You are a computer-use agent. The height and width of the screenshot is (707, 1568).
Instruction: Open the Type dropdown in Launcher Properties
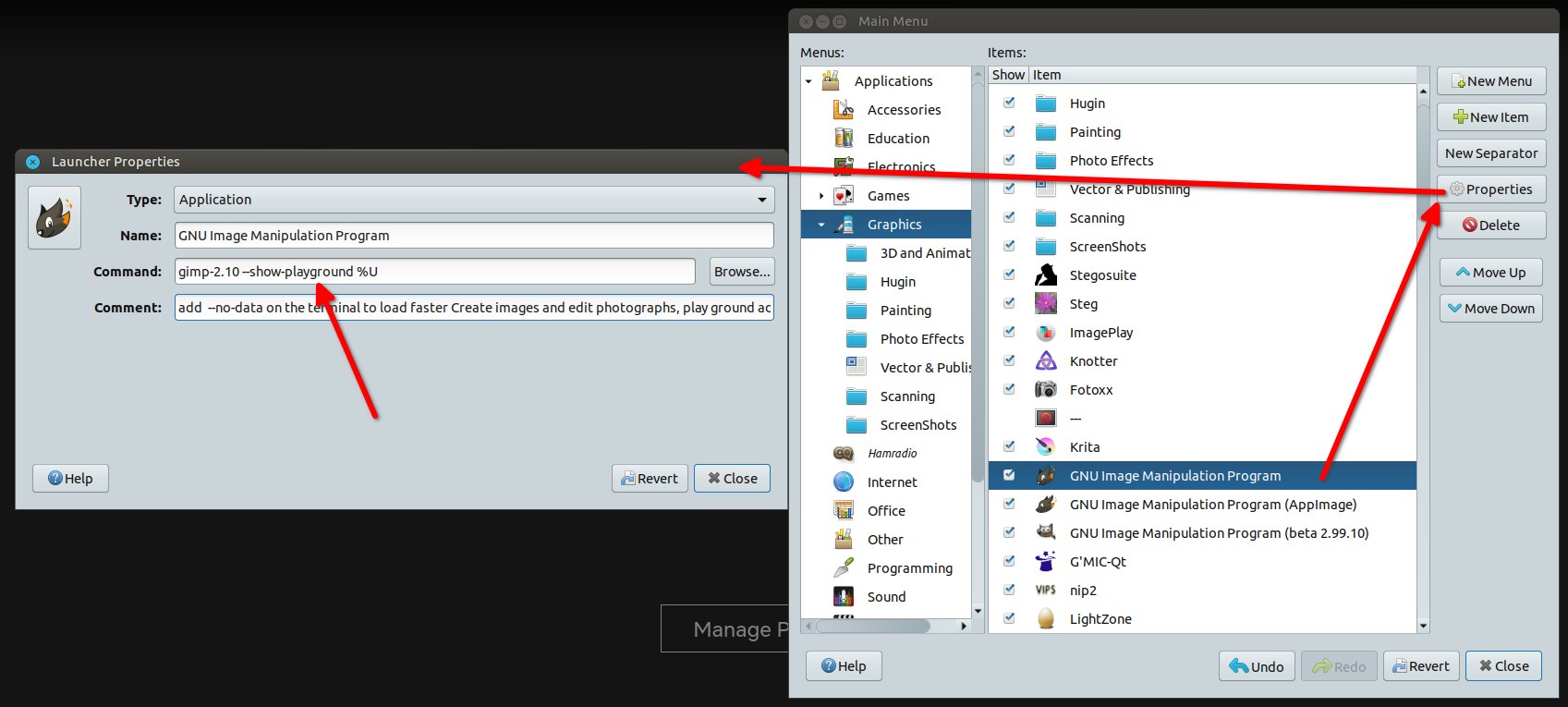pos(474,200)
